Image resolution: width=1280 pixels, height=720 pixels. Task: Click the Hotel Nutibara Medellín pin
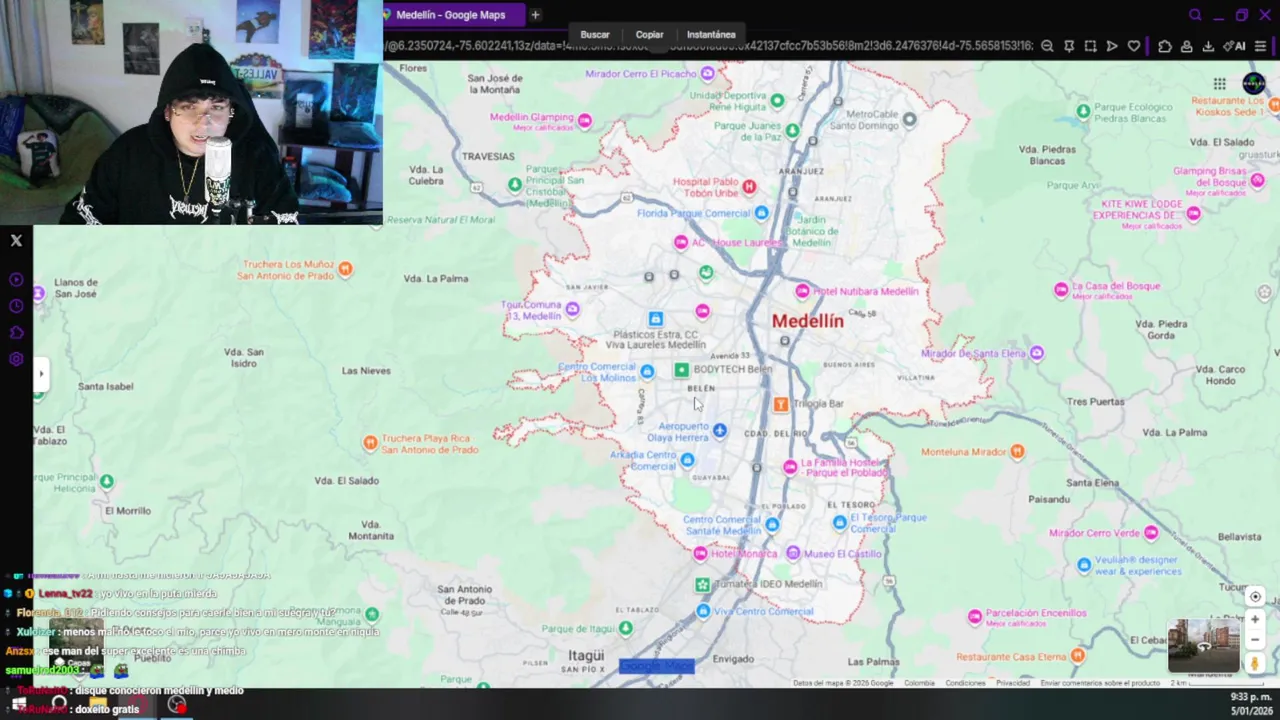coord(802,291)
